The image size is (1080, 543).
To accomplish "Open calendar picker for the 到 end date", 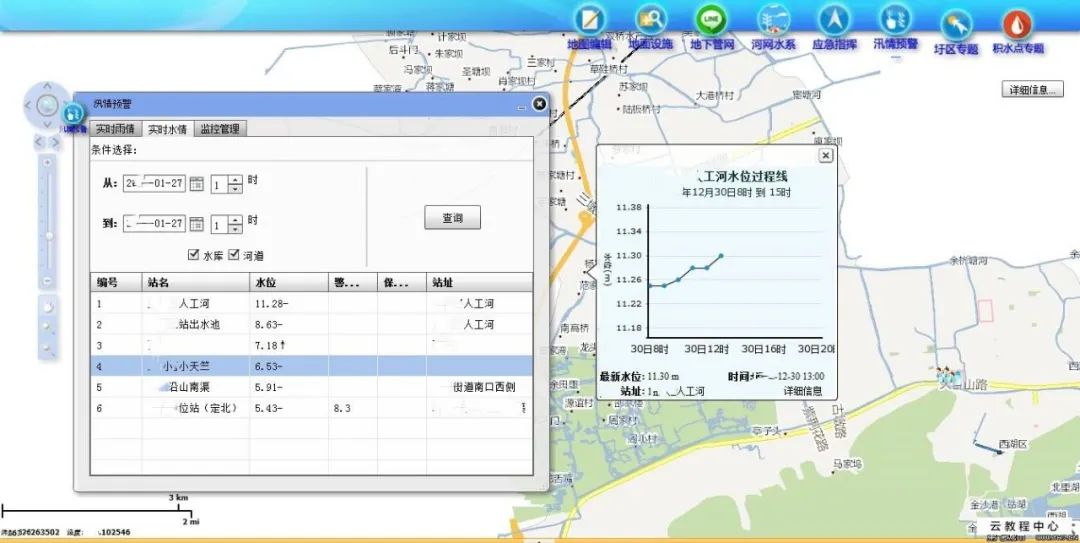I will click(197, 224).
